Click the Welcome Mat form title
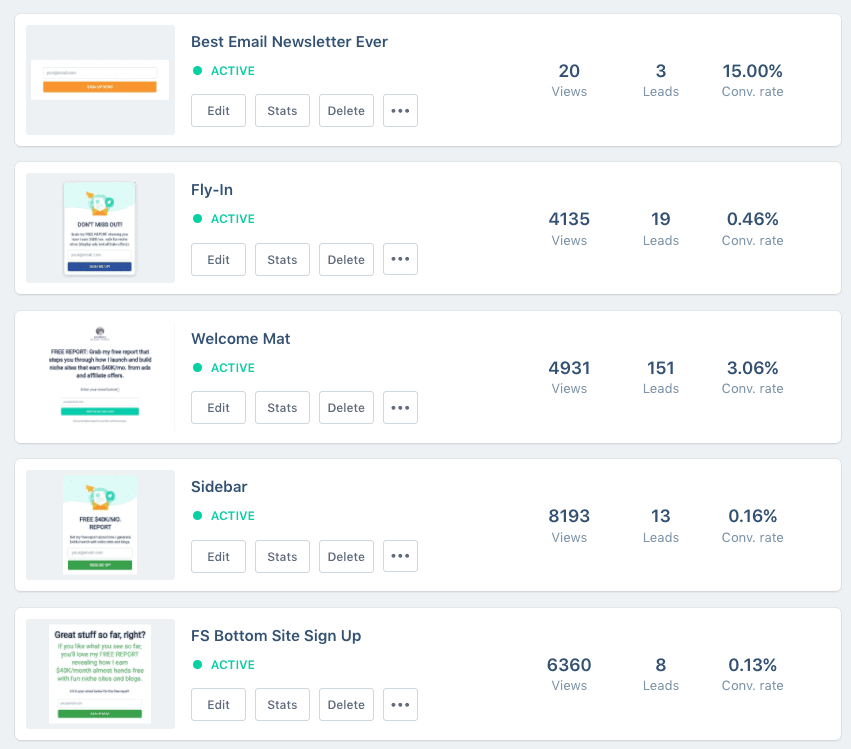The image size is (851, 749). click(x=240, y=339)
